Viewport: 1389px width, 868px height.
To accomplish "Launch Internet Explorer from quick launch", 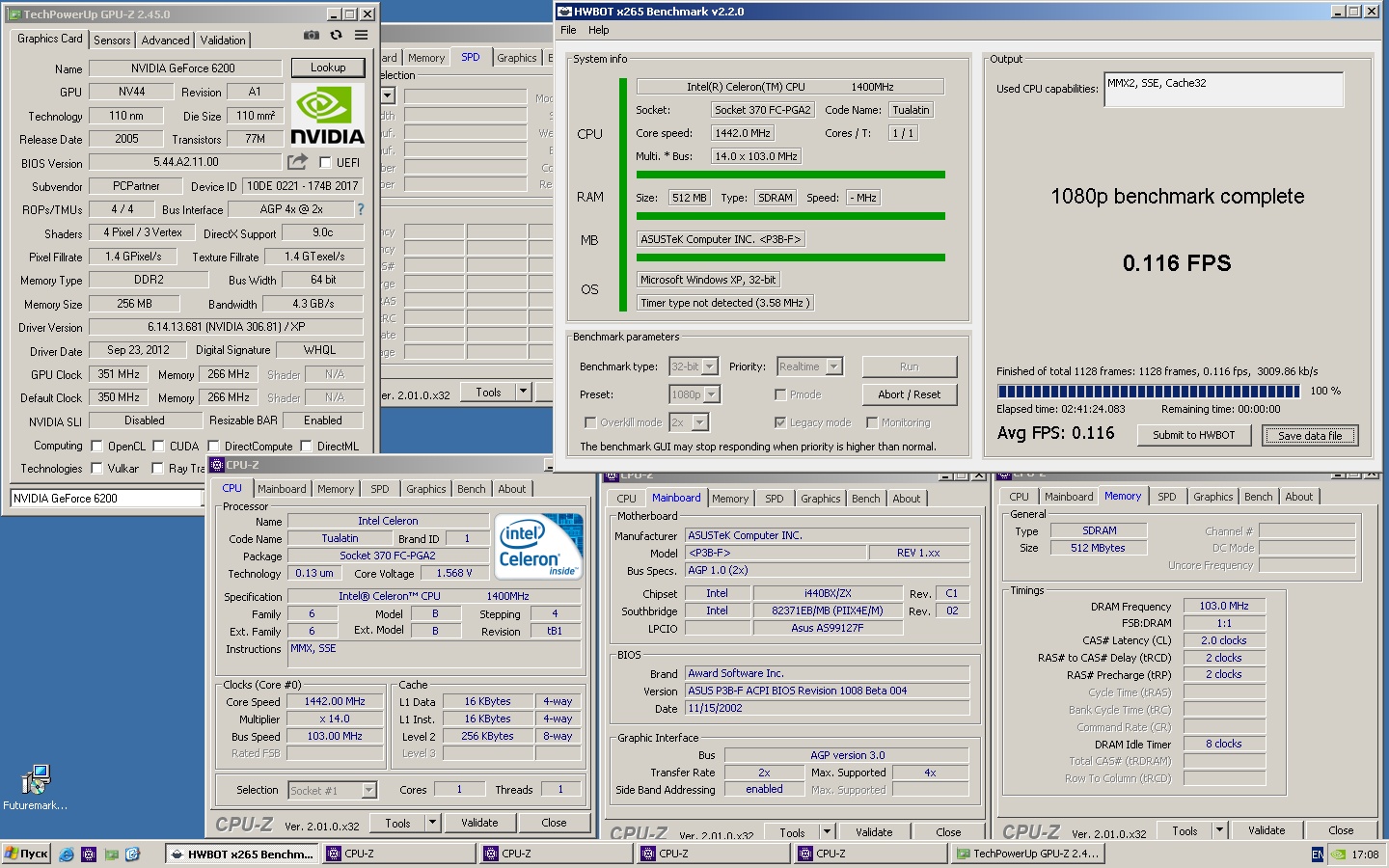I will click(66, 854).
